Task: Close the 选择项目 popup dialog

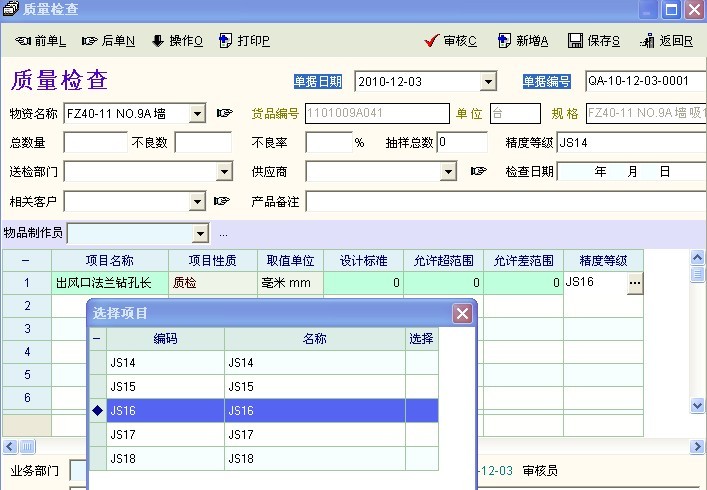Action: pos(462,313)
